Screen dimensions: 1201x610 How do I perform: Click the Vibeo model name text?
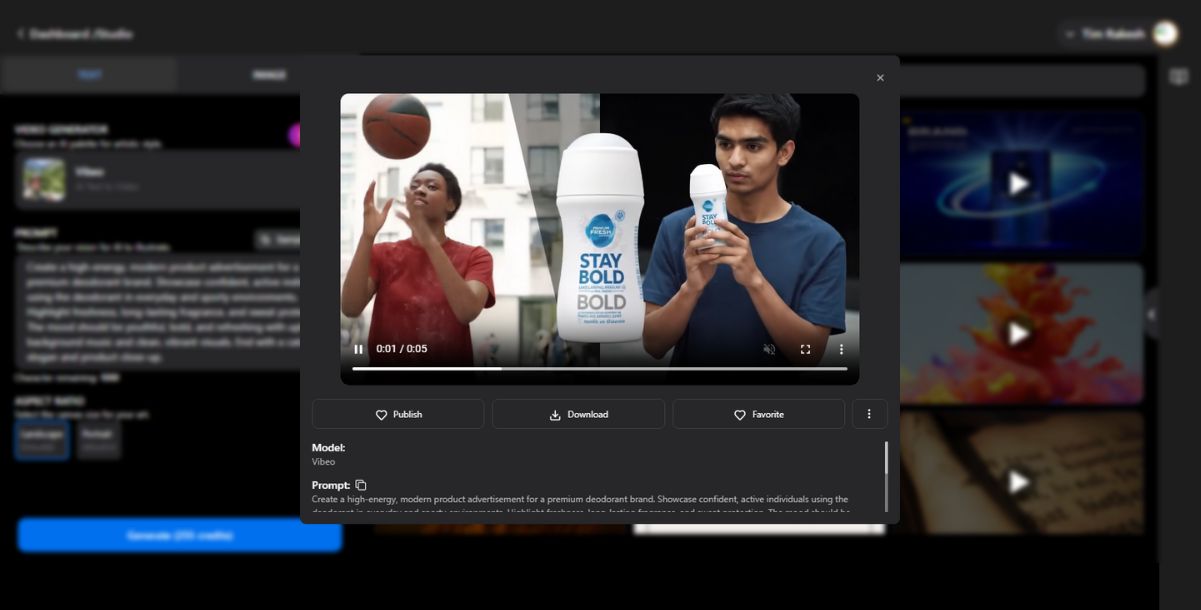click(x=323, y=462)
